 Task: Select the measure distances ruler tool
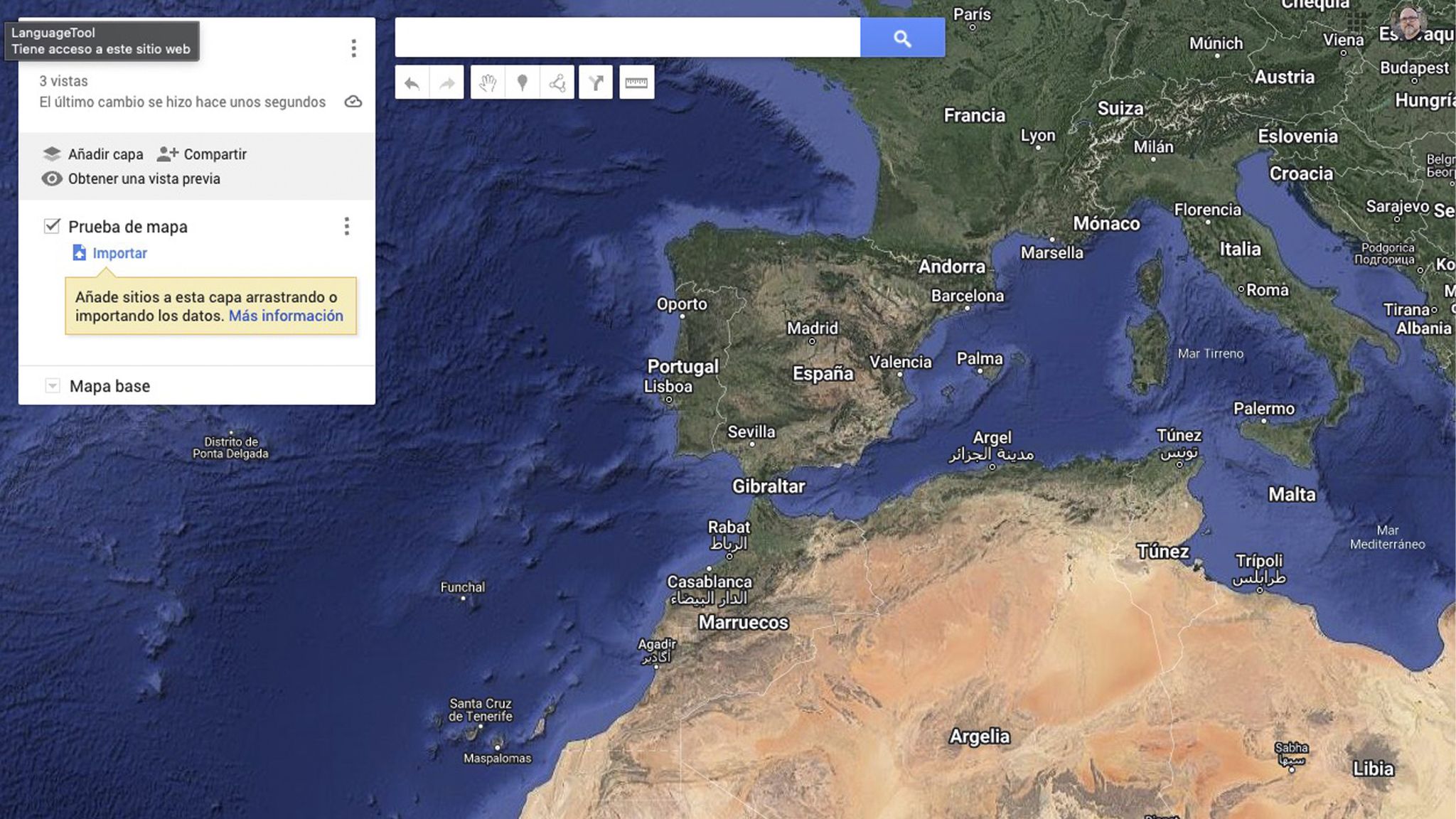[x=636, y=82]
